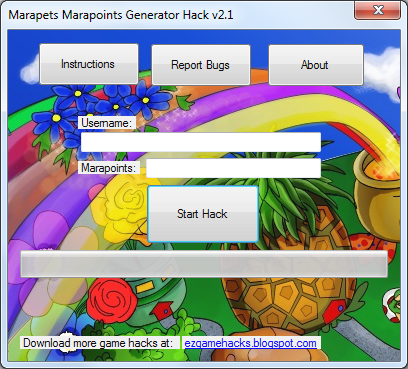Screen dimensions: 408x369
Task: Click the Marapoints: label
Action: click(x=109, y=168)
